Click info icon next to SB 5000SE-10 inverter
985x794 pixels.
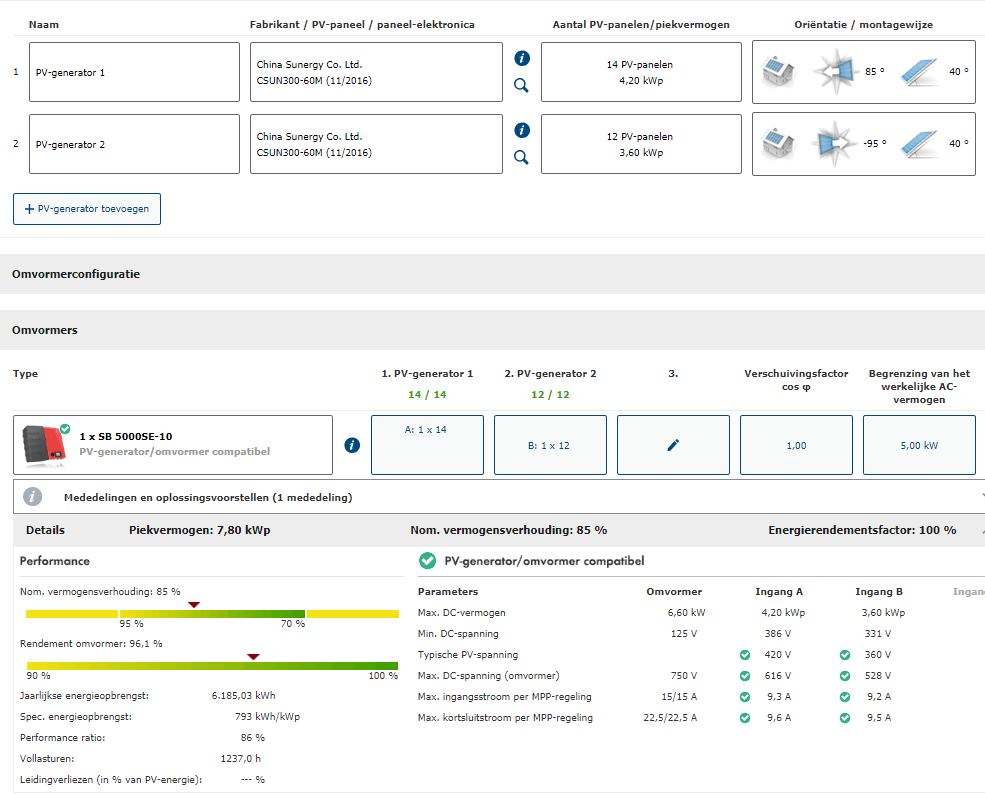pyautogui.click(x=352, y=445)
